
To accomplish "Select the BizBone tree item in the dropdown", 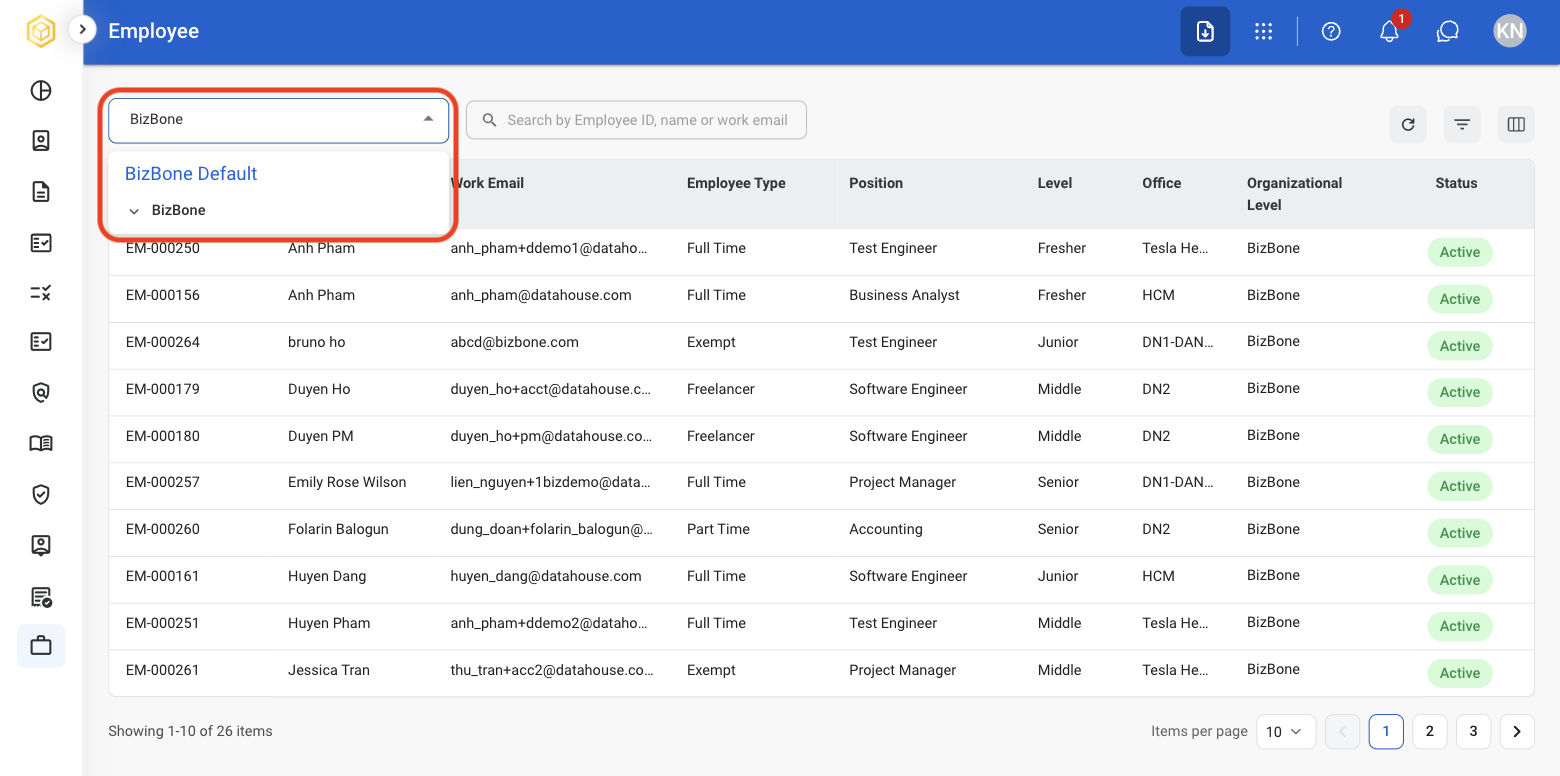I will pos(179,210).
